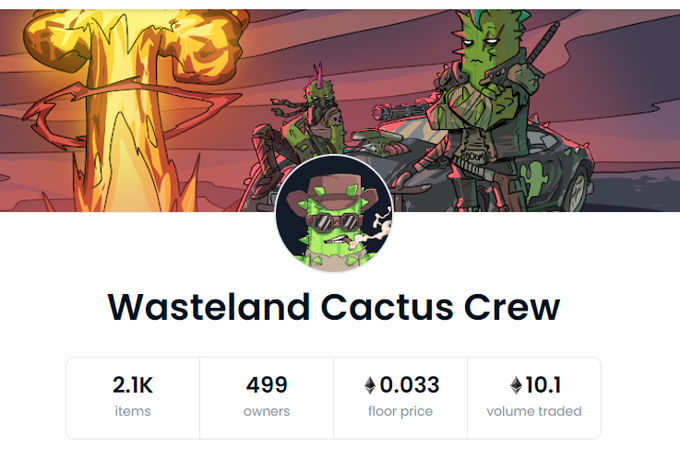Open the Wasteland Cactus Crew banner image

[340, 110]
